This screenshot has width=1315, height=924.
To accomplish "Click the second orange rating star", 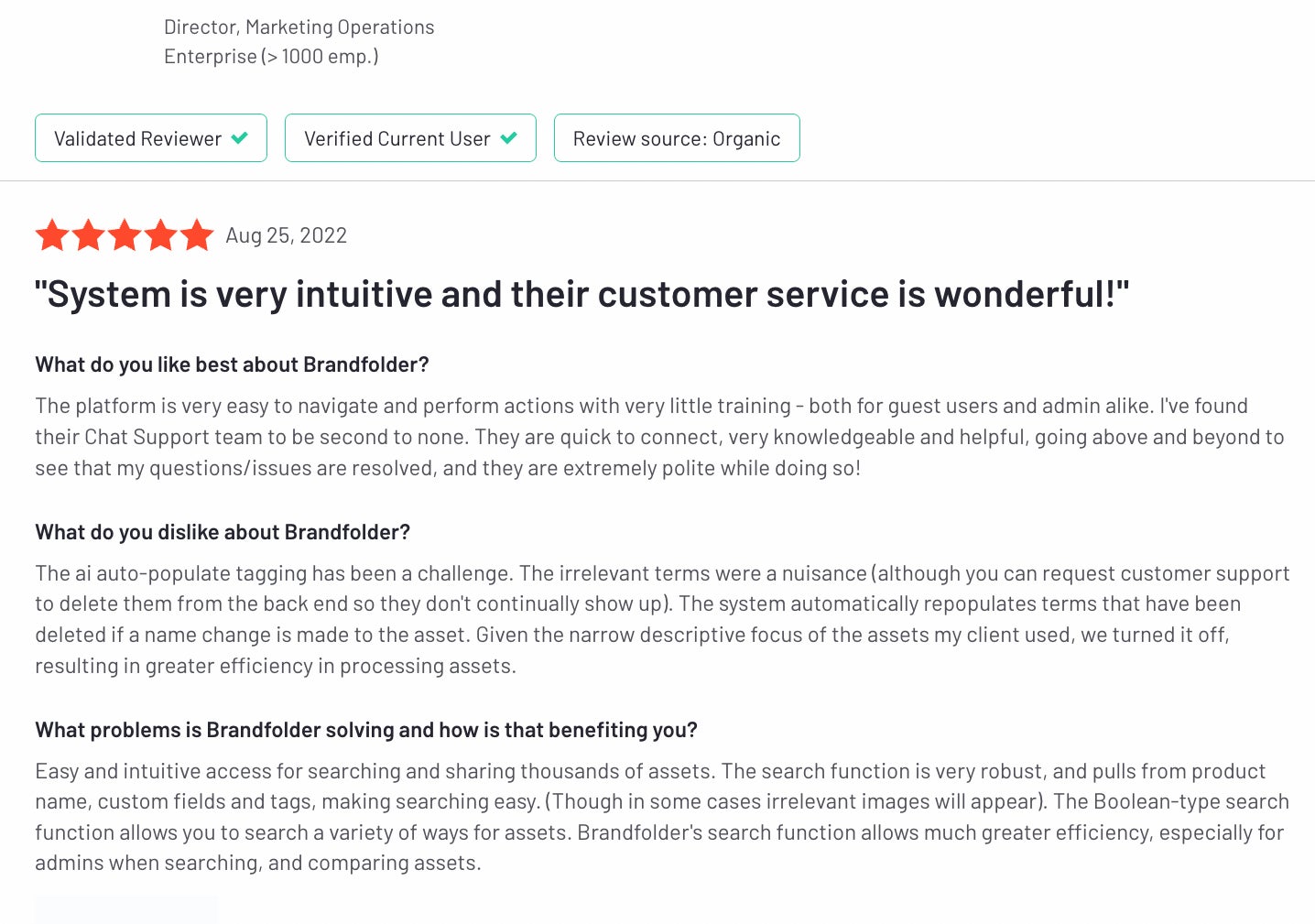I will (x=88, y=235).
